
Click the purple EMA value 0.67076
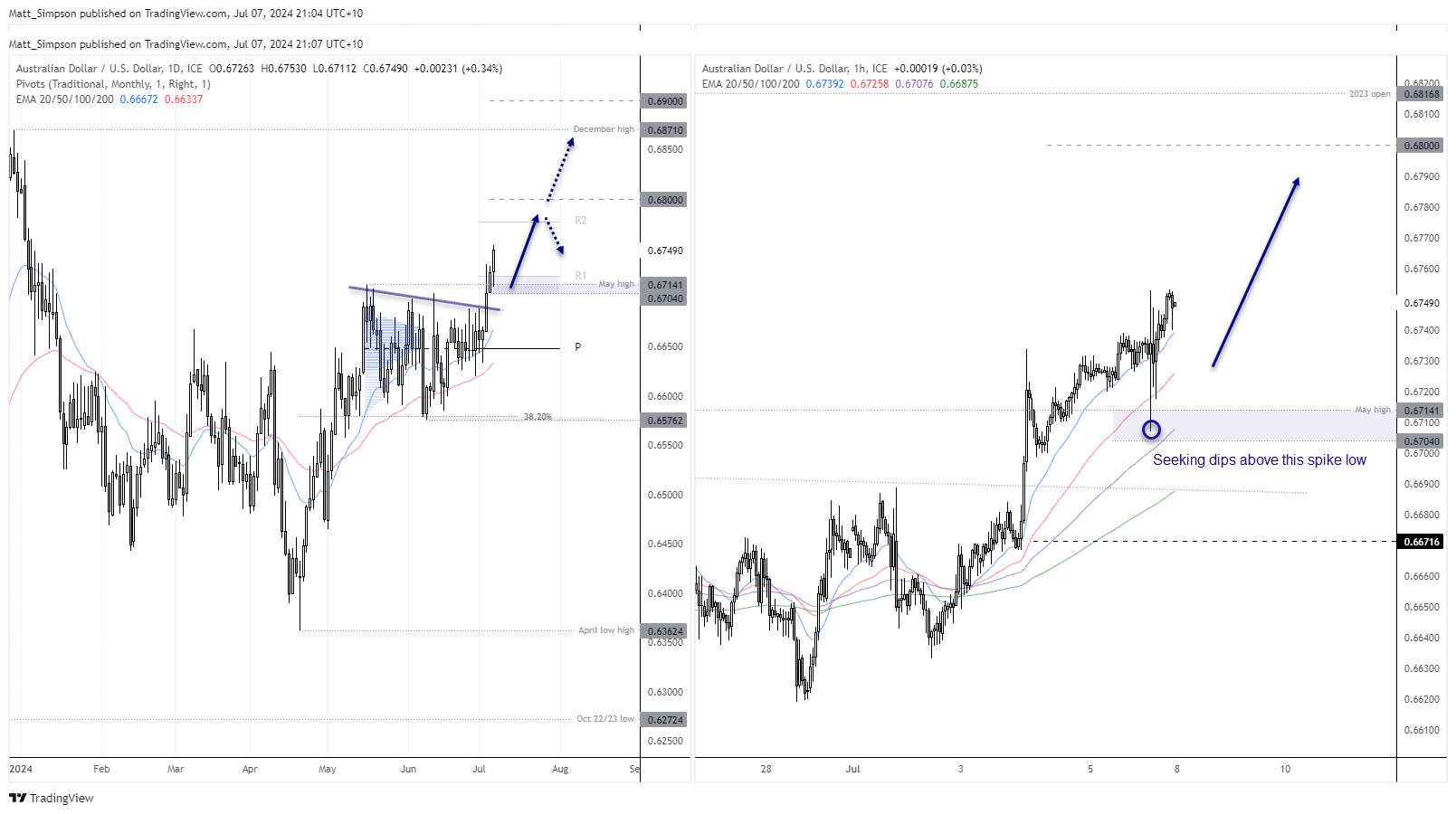click(x=915, y=84)
